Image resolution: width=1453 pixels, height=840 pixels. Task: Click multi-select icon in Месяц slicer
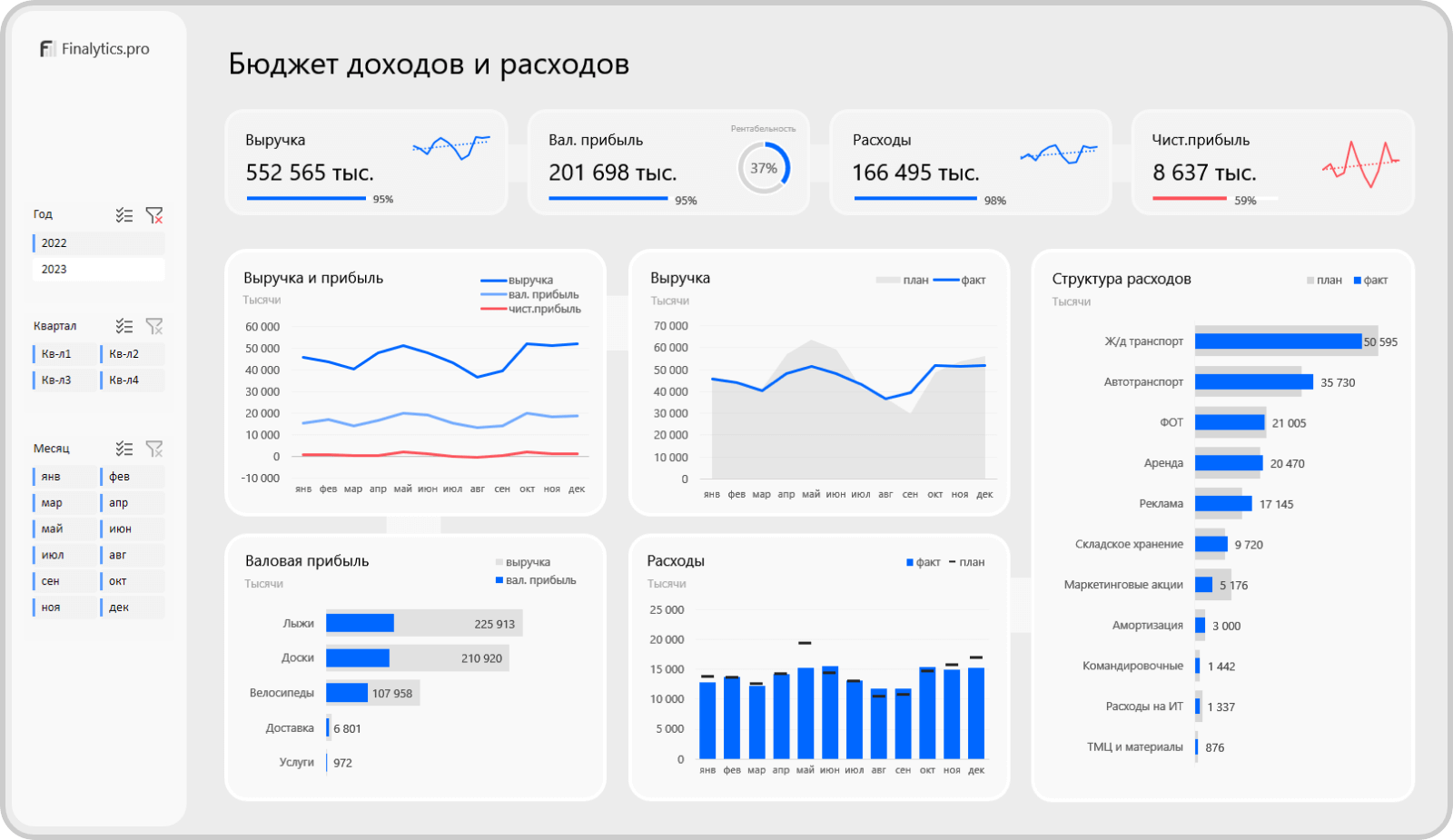click(x=124, y=449)
